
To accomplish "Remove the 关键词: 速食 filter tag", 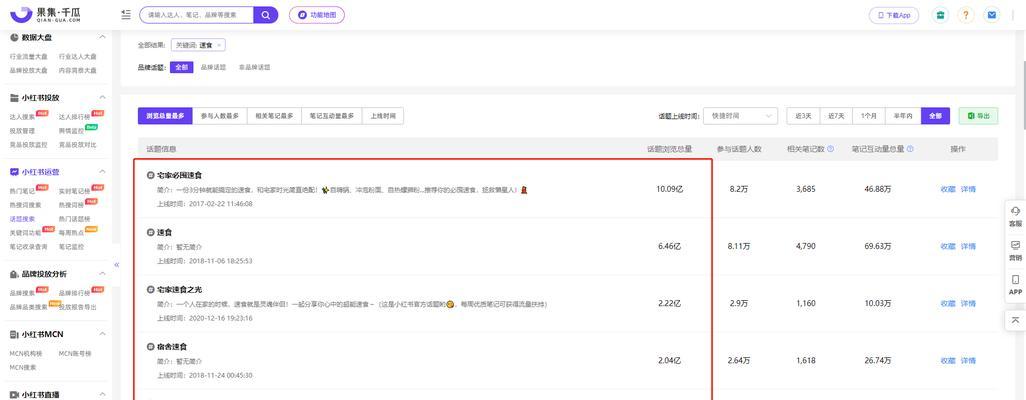I will (x=219, y=45).
